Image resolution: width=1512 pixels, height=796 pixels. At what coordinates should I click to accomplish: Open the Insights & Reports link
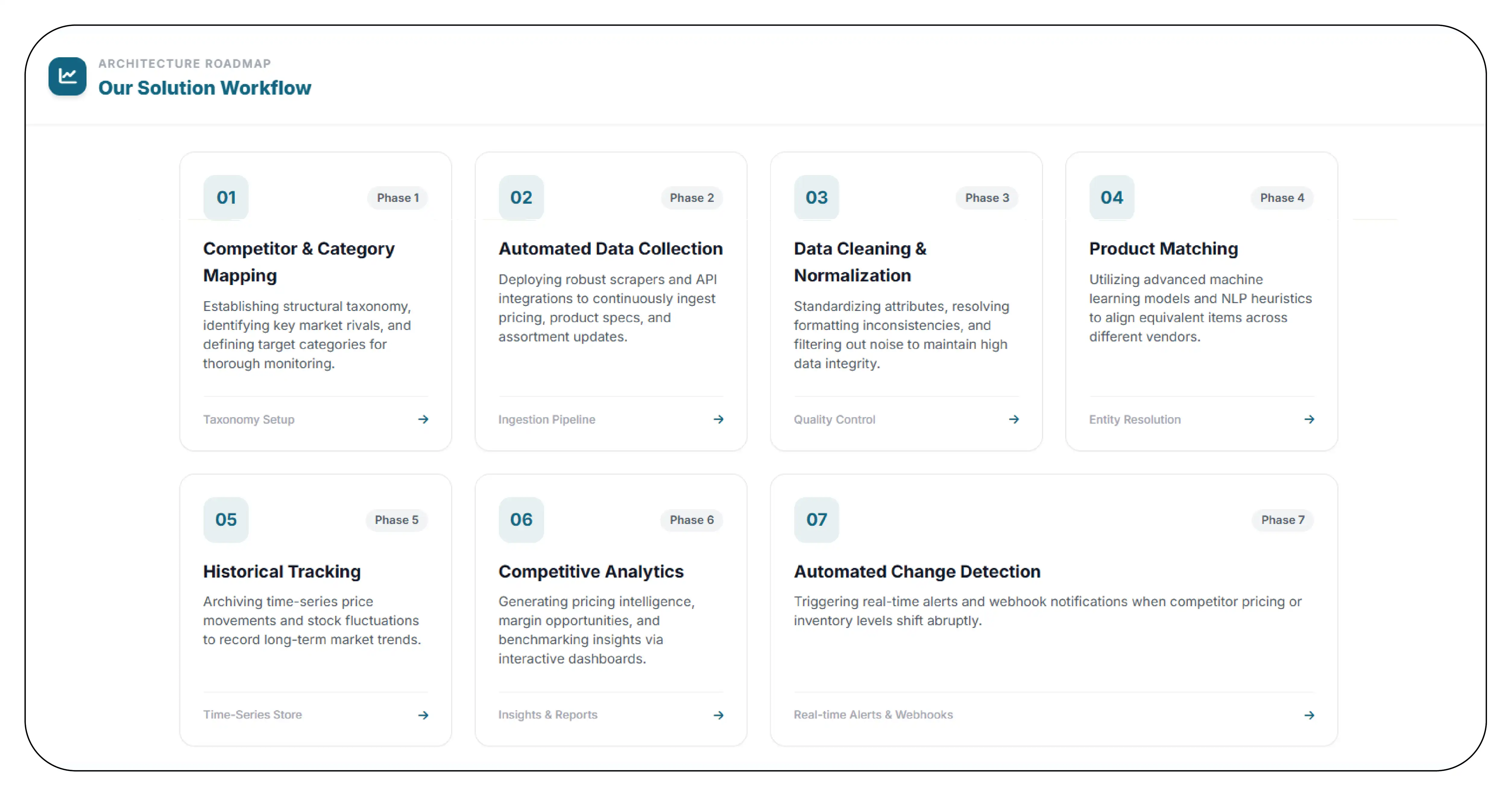coord(548,714)
